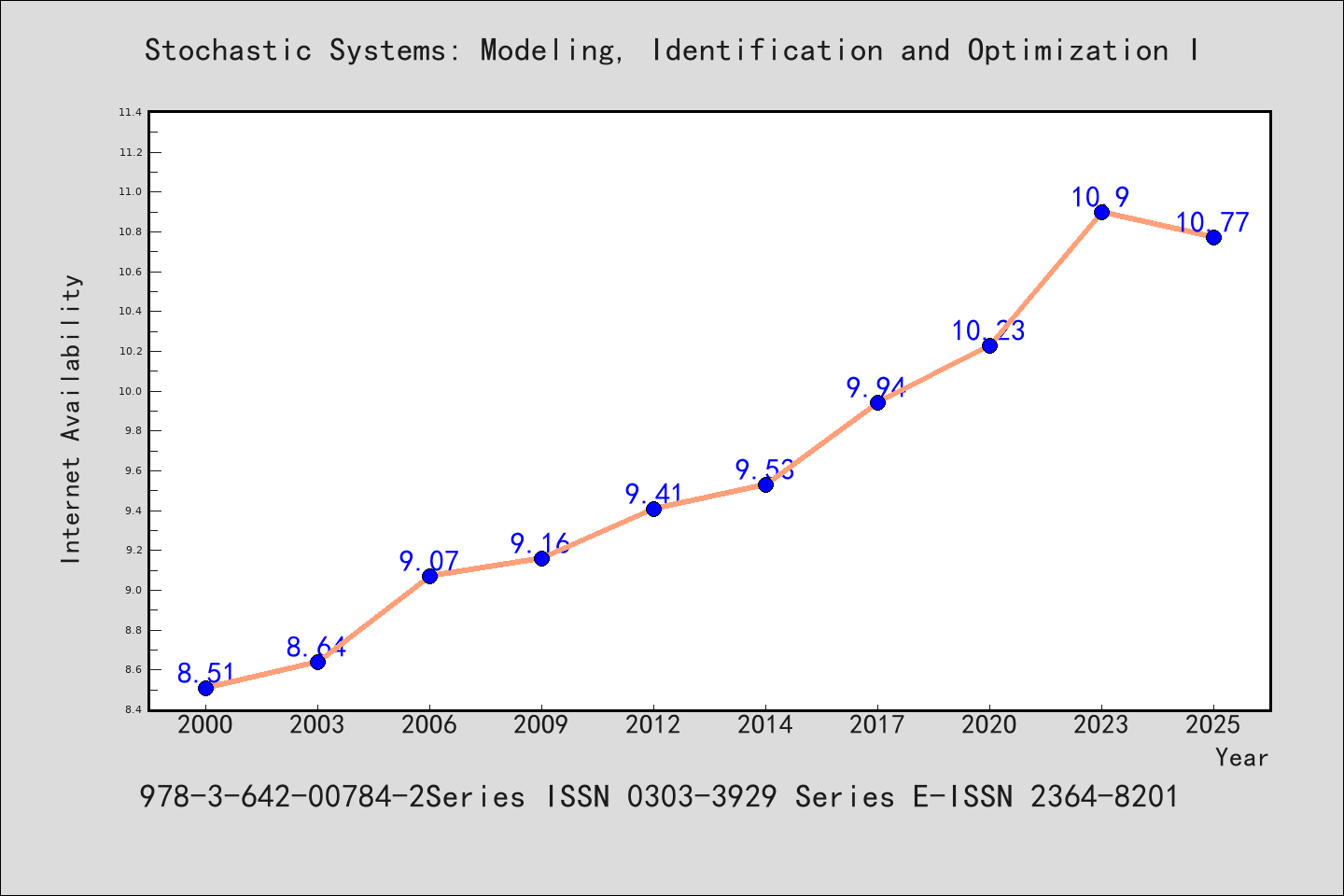The height and width of the screenshot is (896, 1344).
Task: Click the value label 9.16
Action: tap(540, 543)
